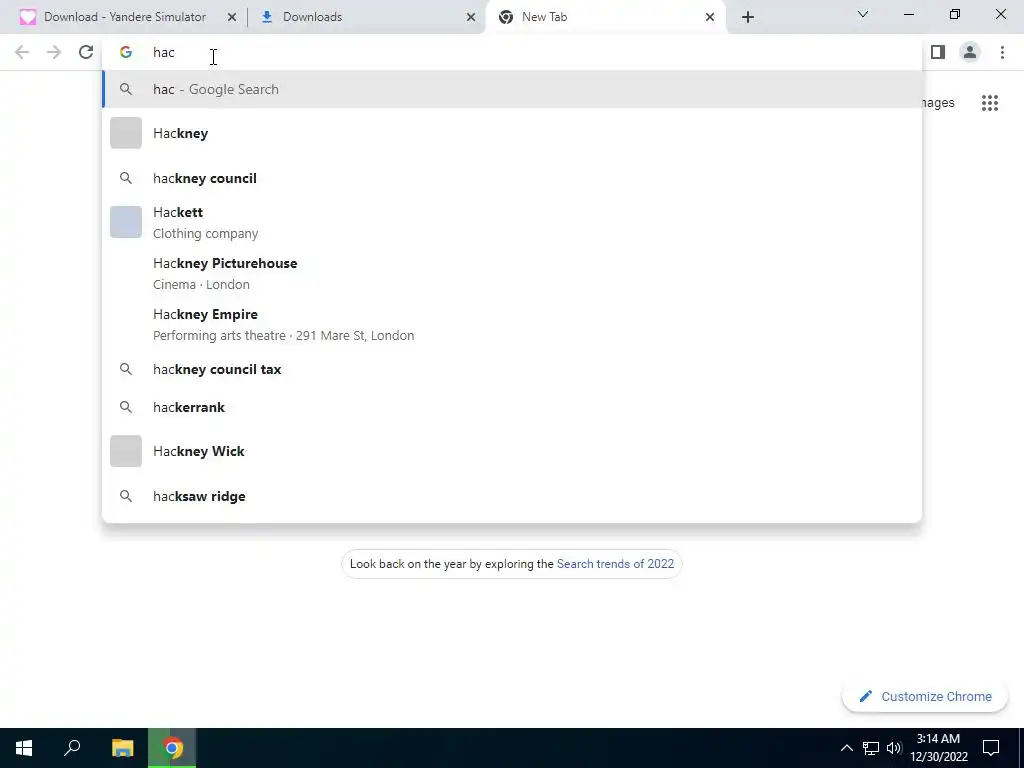1024x768 pixels.
Task: Open Chrome's three-dot menu
Action: tap(1002, 52)
